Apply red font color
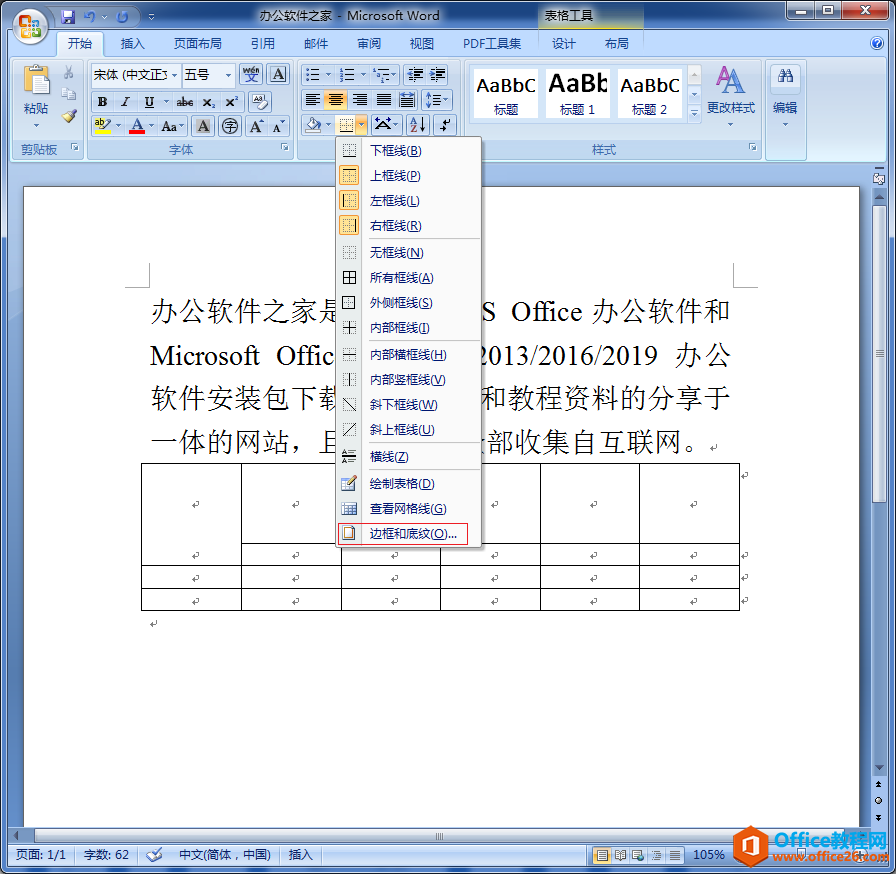This screenshot has height=874, width=896. click(137, 126)
